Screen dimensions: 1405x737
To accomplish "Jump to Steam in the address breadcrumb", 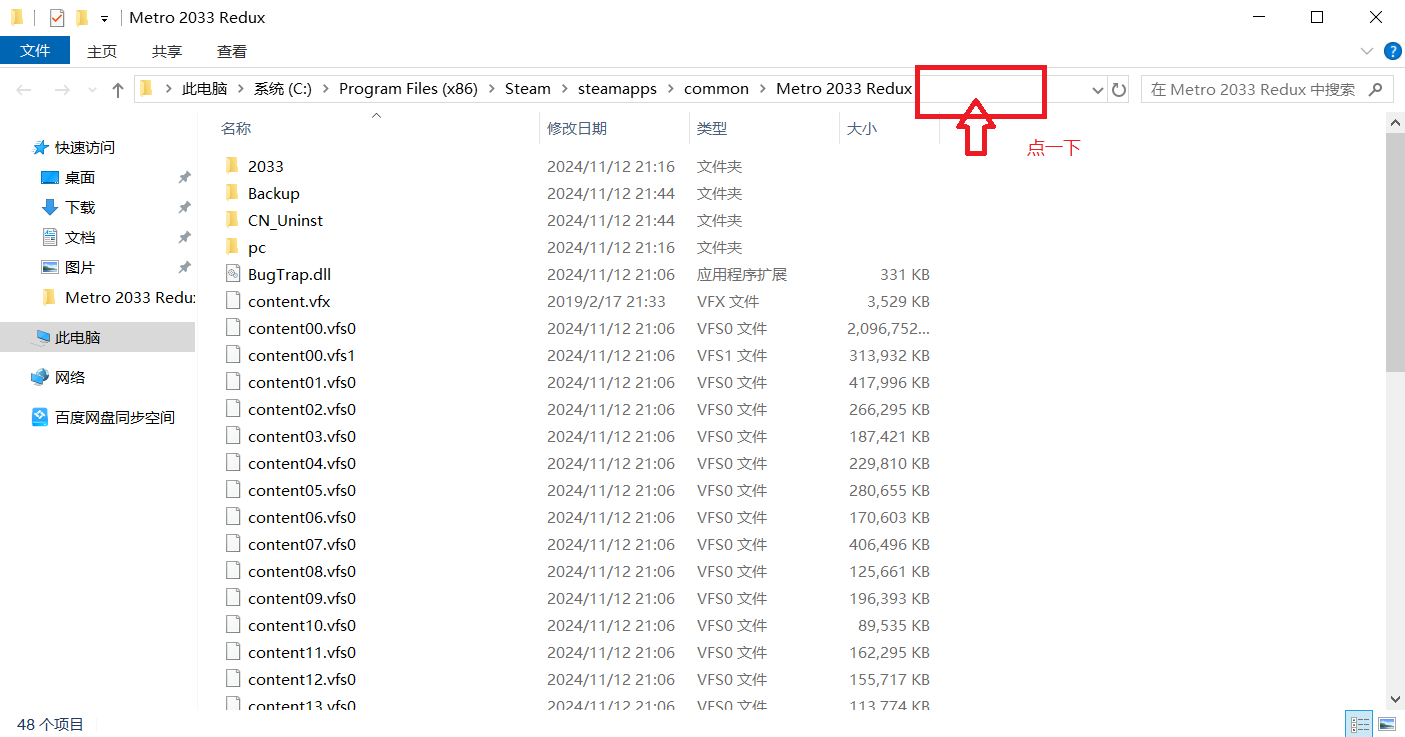I will 528,89.
